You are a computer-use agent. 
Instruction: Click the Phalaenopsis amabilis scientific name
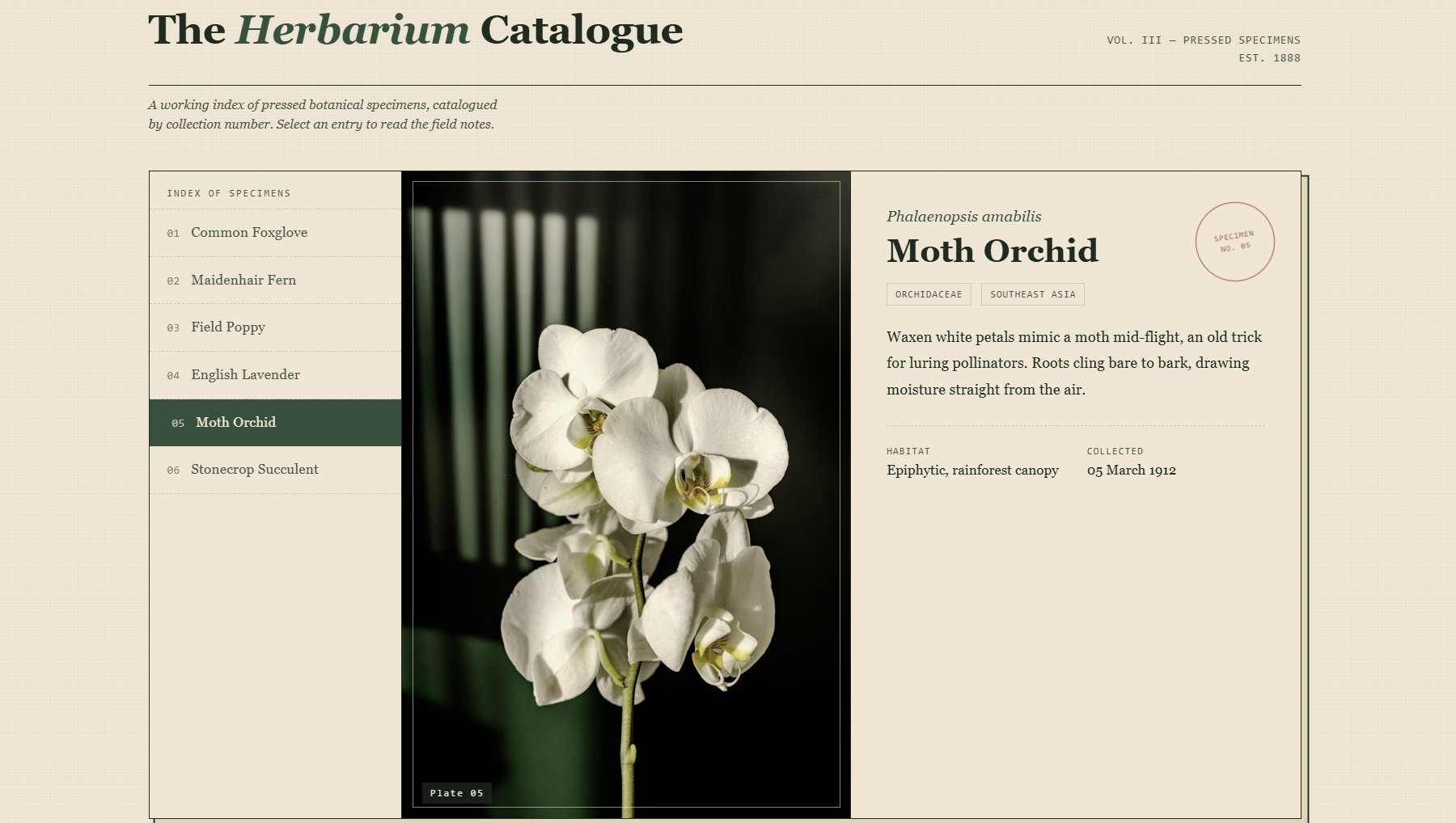click(x=964, y=217)
